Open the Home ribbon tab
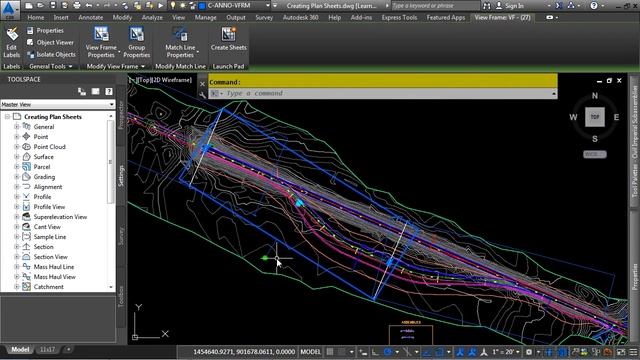This screenshot has height=360, width=640. click(x=36, y=18)
